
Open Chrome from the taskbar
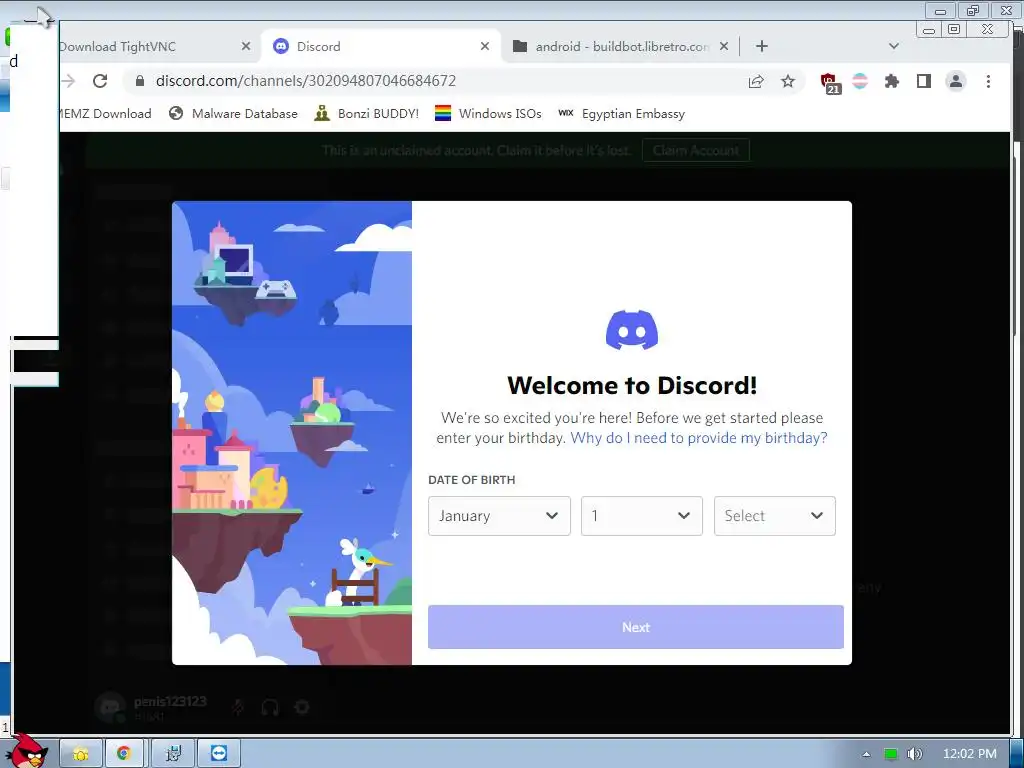pyautogui.click(x=123, y=754)
